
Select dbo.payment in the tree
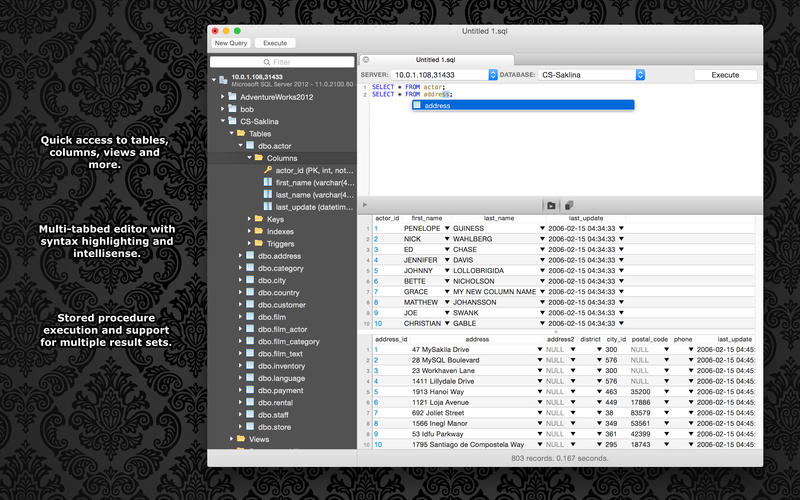[280, 390]
